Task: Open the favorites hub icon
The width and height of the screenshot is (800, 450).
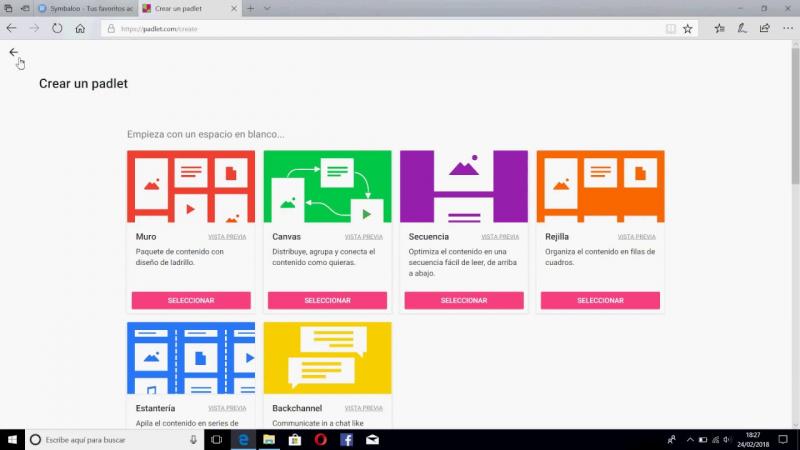Action: 719,29
